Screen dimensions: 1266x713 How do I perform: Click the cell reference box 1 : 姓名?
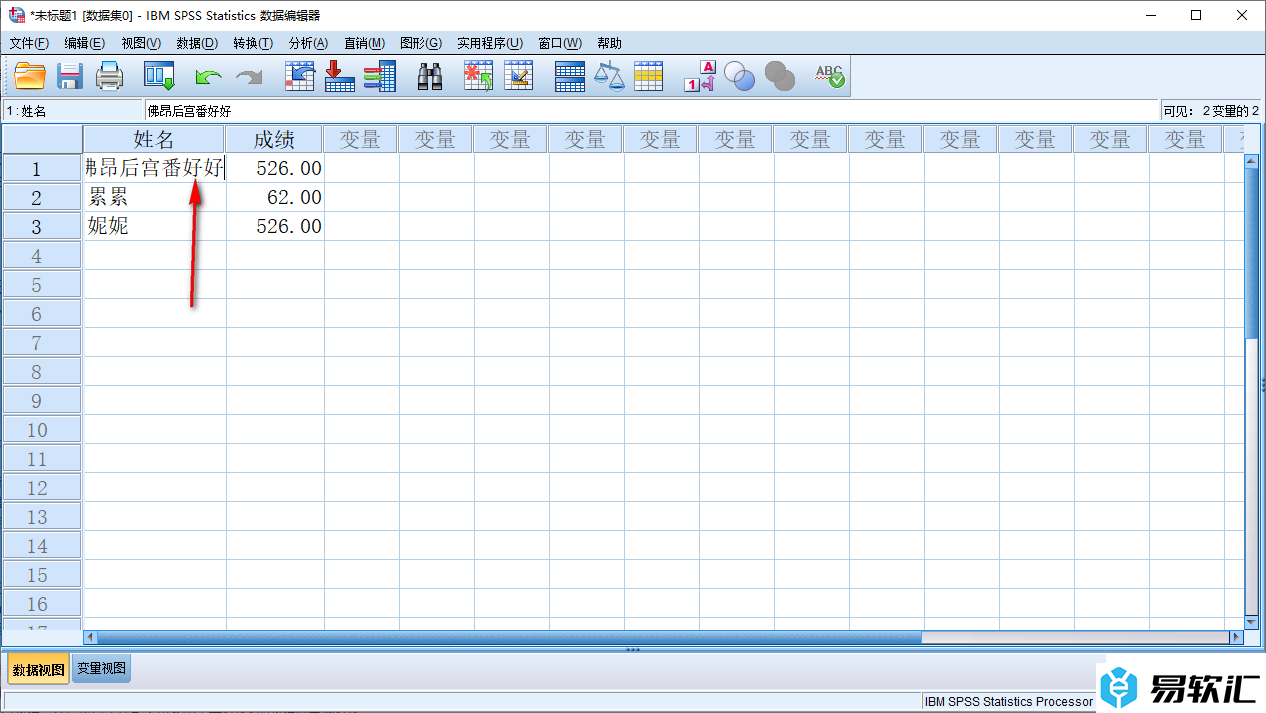click(x=73, y=111)
